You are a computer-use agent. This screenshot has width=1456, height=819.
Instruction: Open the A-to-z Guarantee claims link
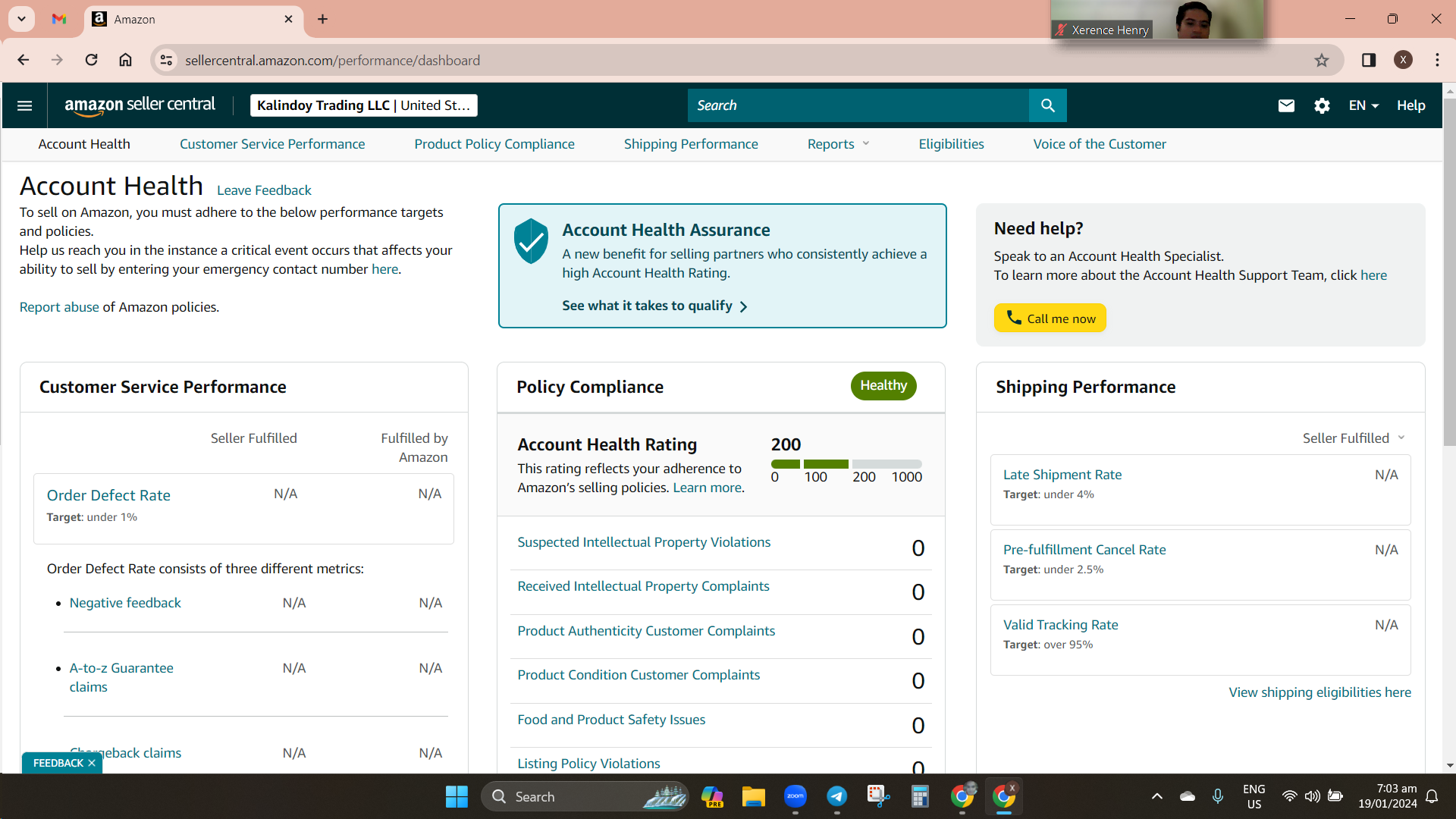[121, 677]
